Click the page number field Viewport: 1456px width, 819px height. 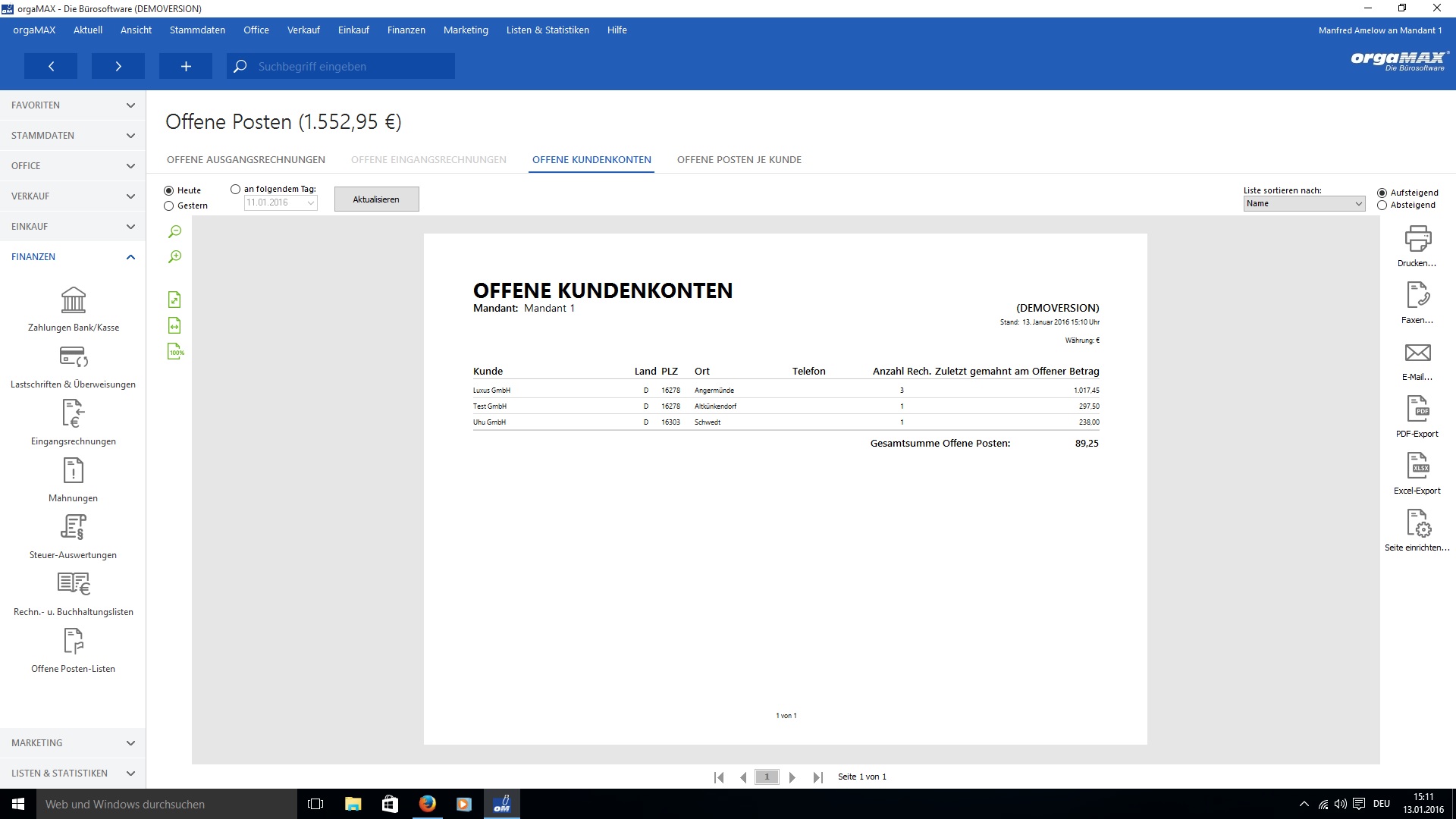pyautogui.click(x=767, y=777)
